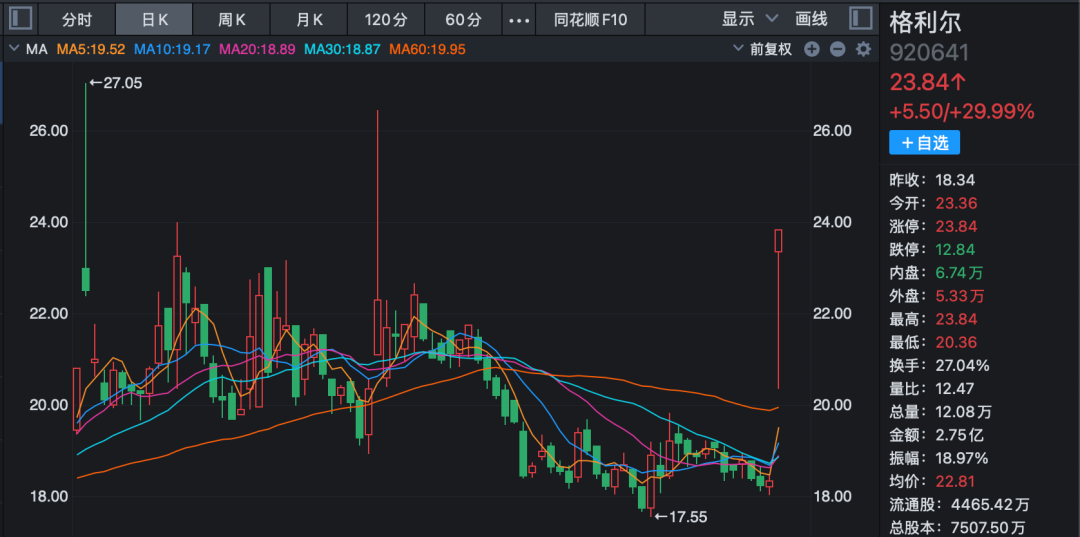
Task: Switch to 周K weekly chart
Action: (x=232, y=19)
